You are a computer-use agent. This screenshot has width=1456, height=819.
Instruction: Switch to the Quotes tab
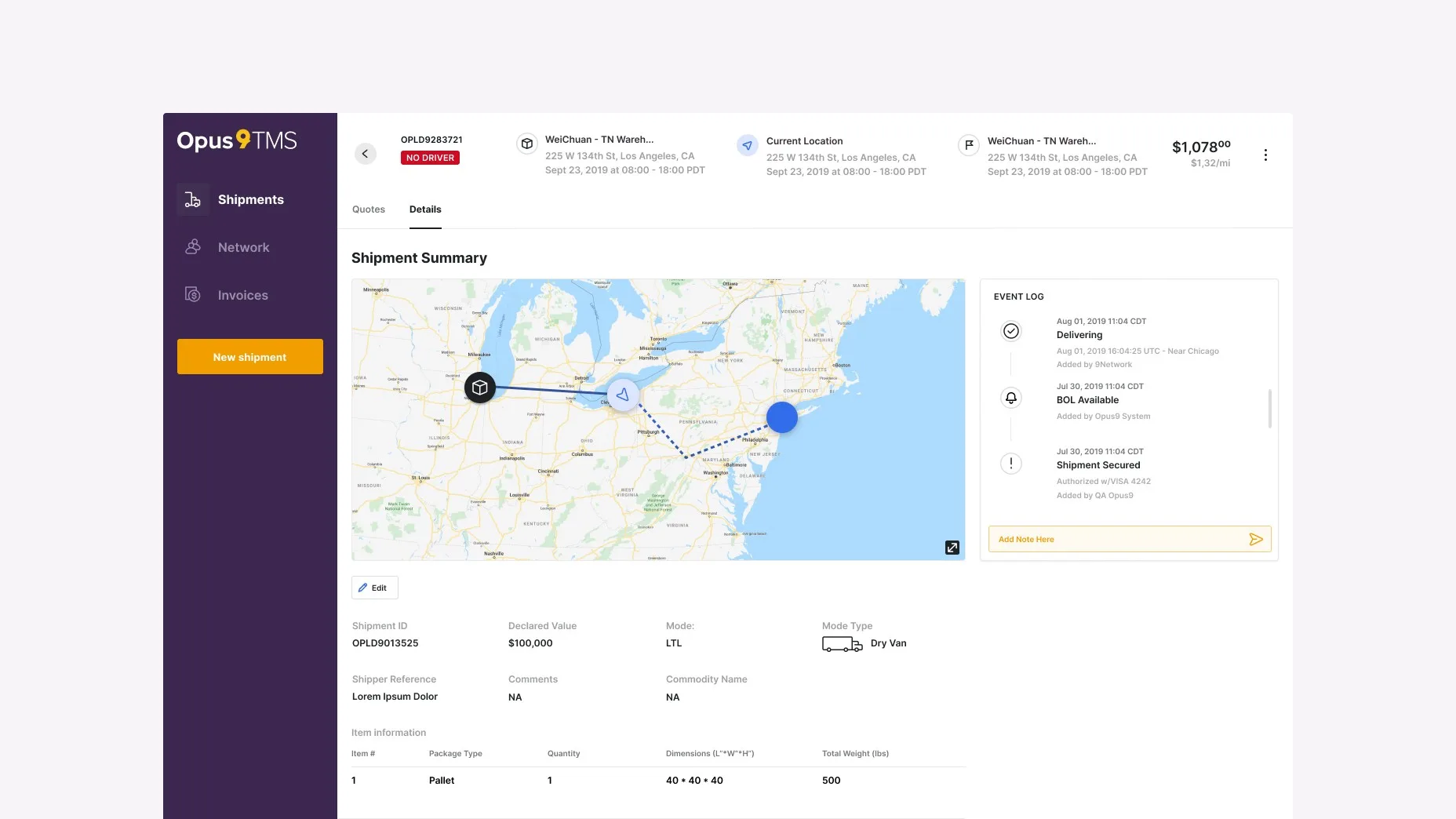[369, 209]
